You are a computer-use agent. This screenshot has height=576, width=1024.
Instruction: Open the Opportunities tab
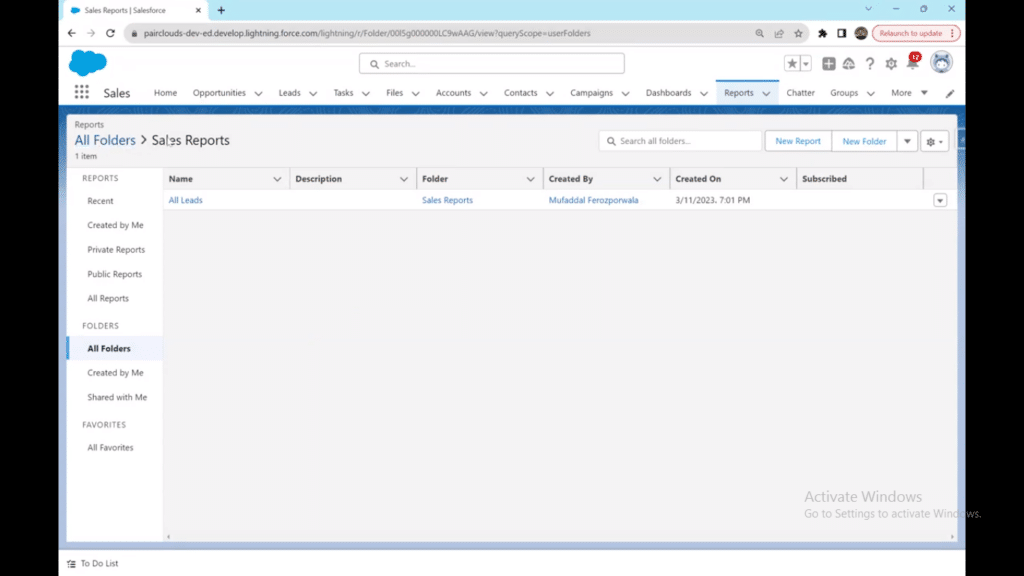[219, 93]
